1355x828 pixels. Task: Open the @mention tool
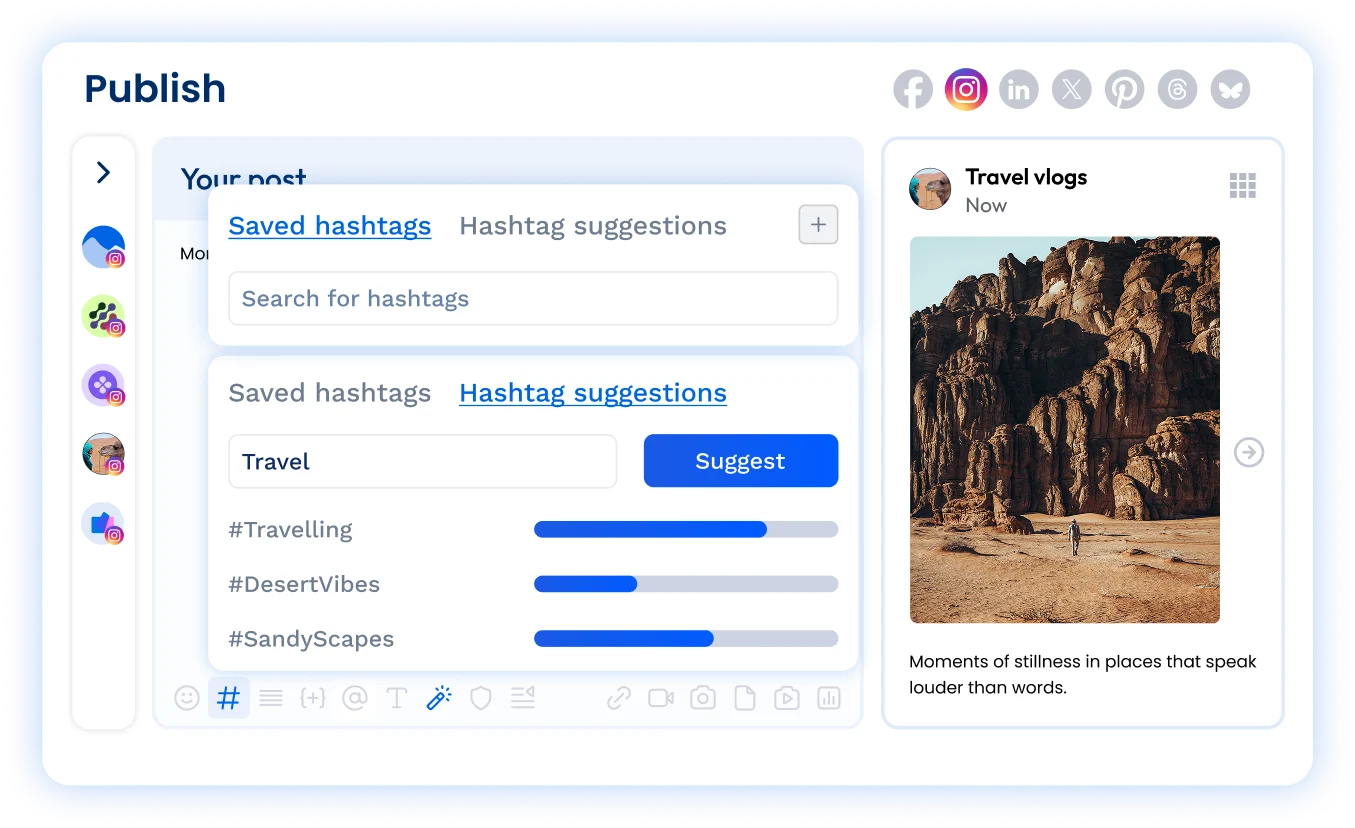(355, 697)
